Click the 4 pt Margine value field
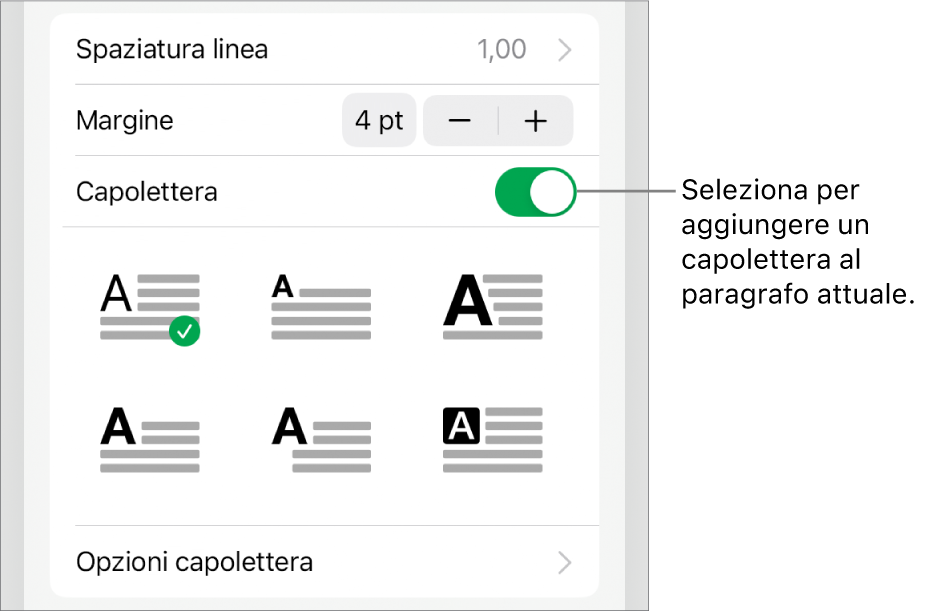The image size is (932, 611). pos(379,121)
